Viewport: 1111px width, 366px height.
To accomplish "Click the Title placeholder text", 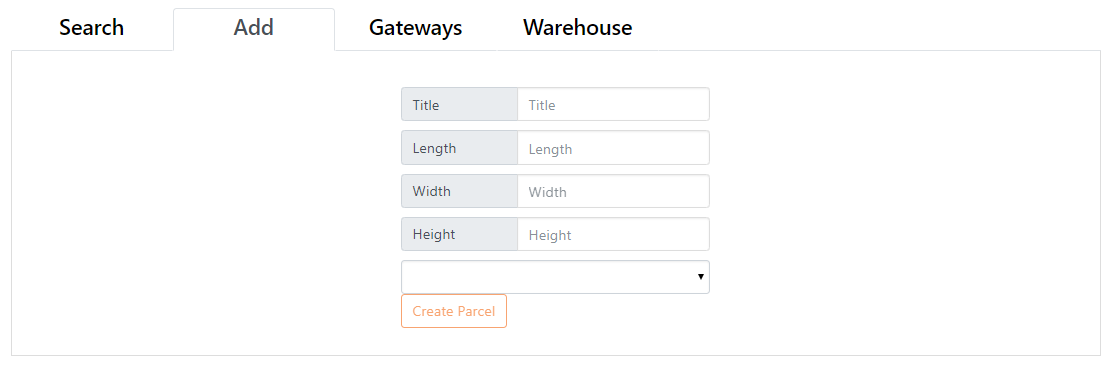I will click(x=542, y=105).
